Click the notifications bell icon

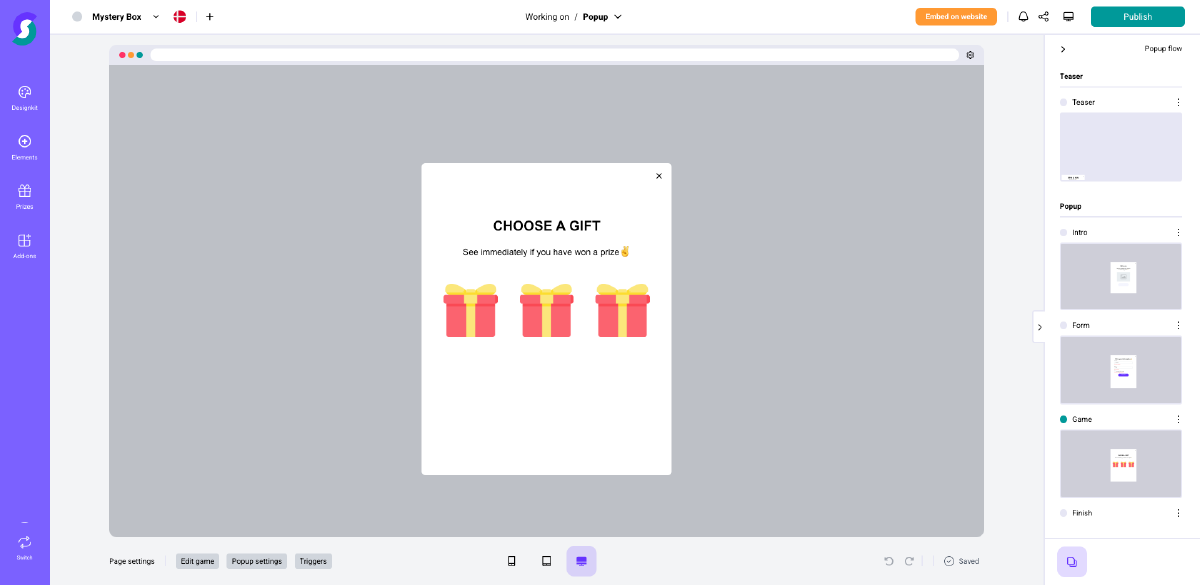1023,16
